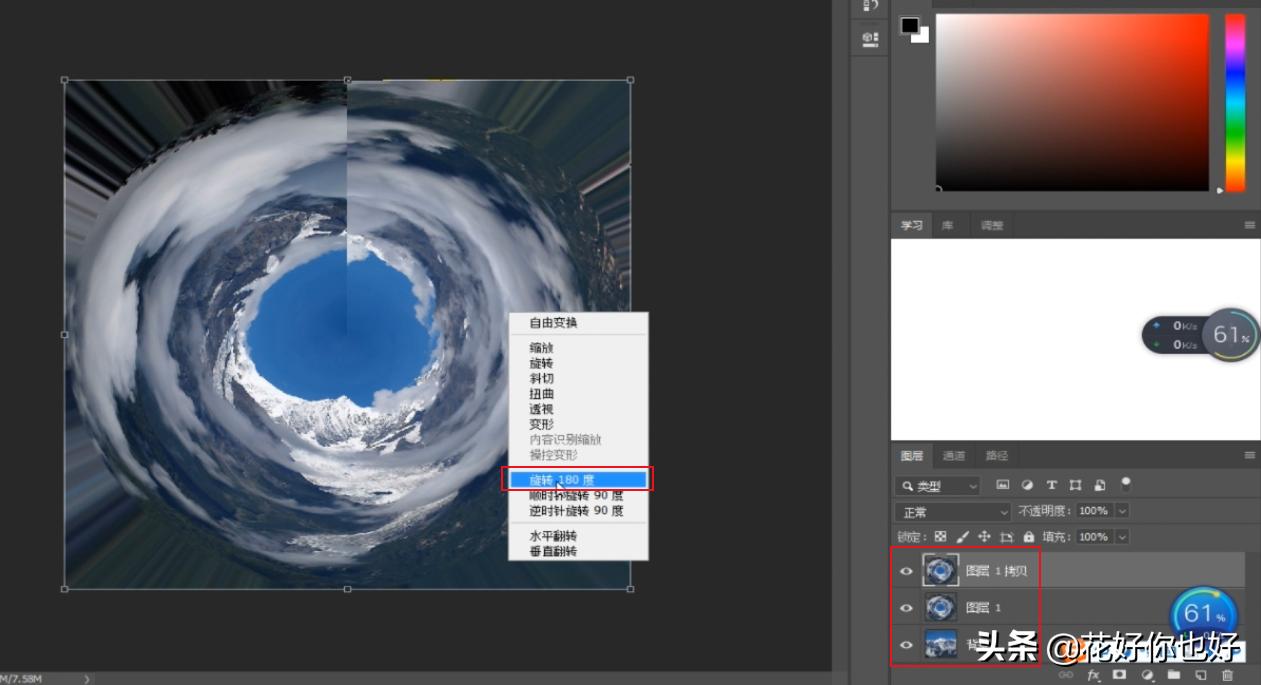Delete layer trash icon
1261x685 pixels.
pyautogui.click(x=1227, y=676)
